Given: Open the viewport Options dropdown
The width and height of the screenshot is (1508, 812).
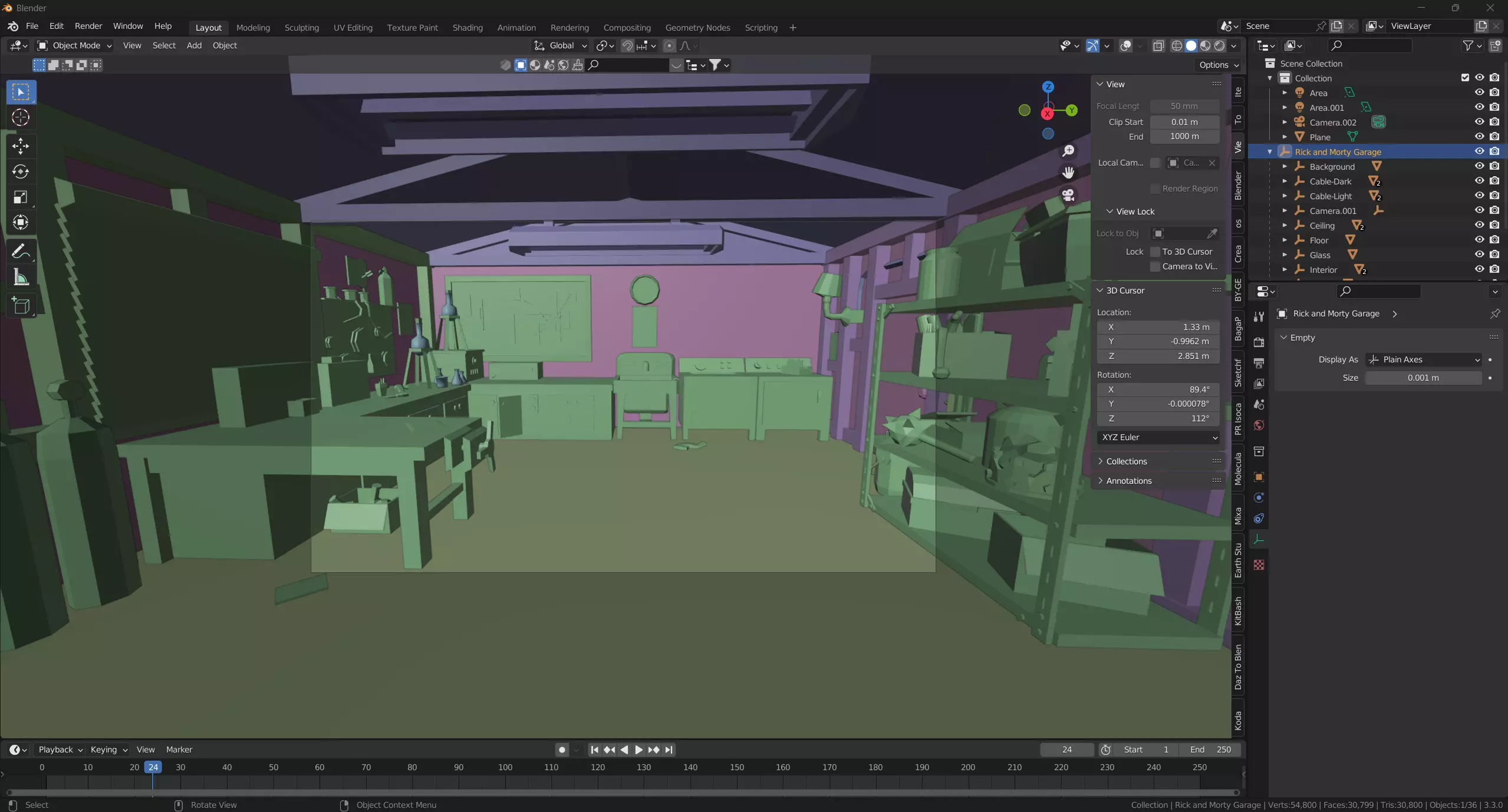Looking at the screenshot, I should [1219, 65].
